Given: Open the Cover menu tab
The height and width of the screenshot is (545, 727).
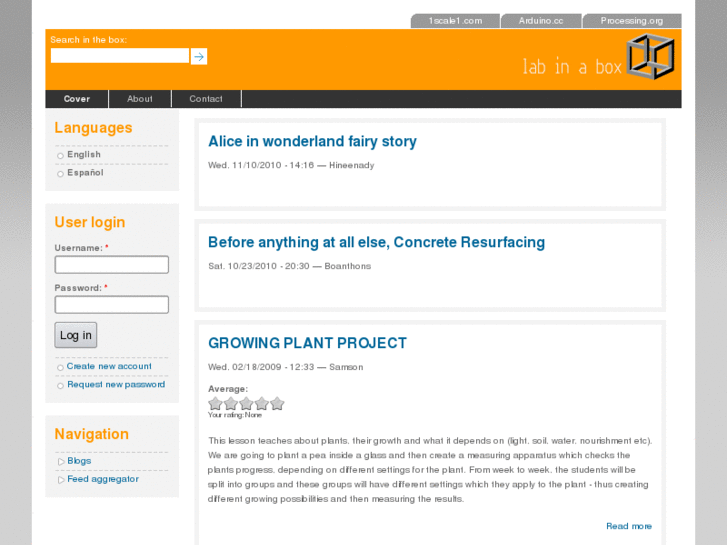Looking at the screenshot, I should pyautogui.click(x=77, y=99).
